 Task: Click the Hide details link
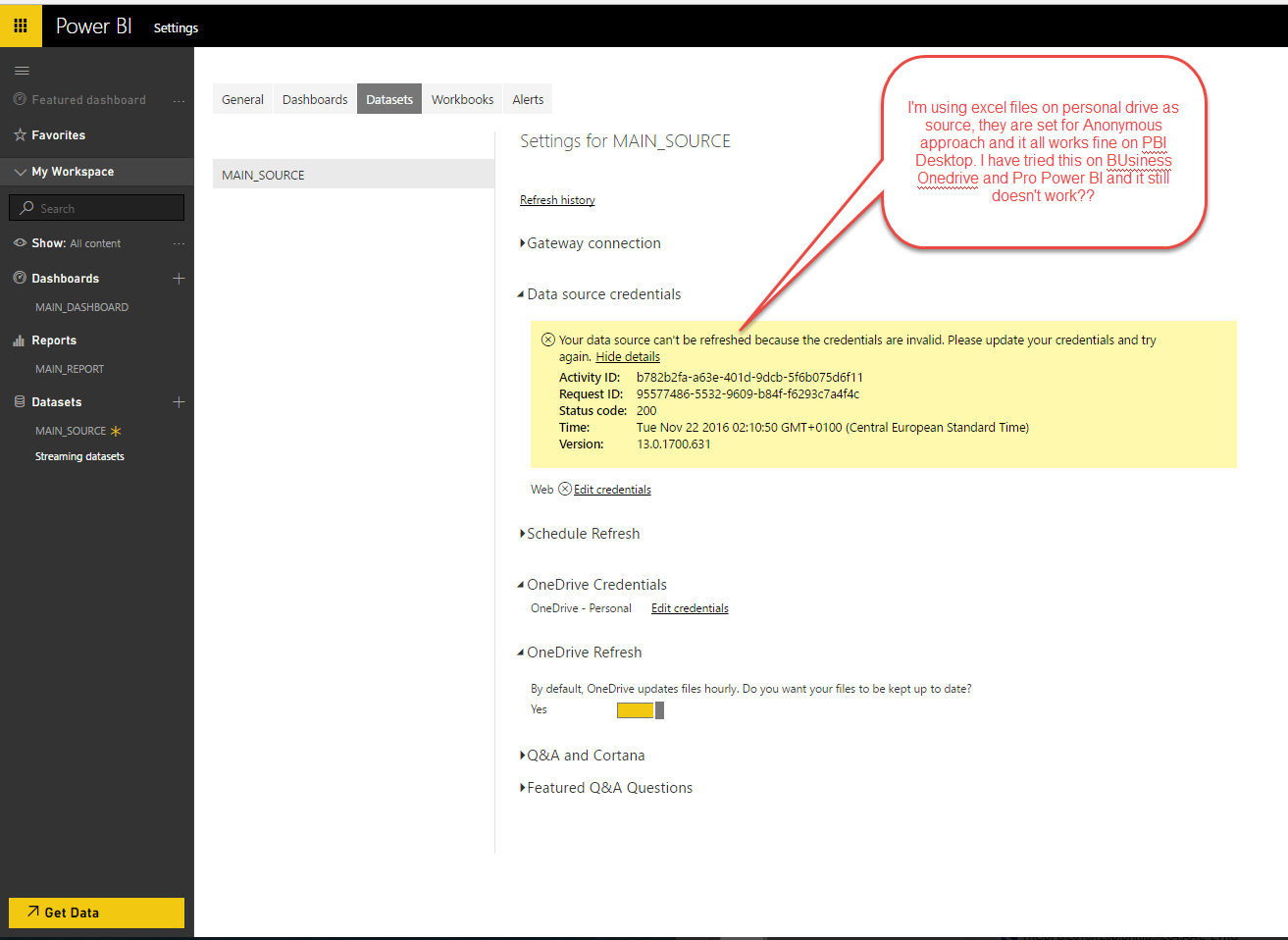pos(628,357)
